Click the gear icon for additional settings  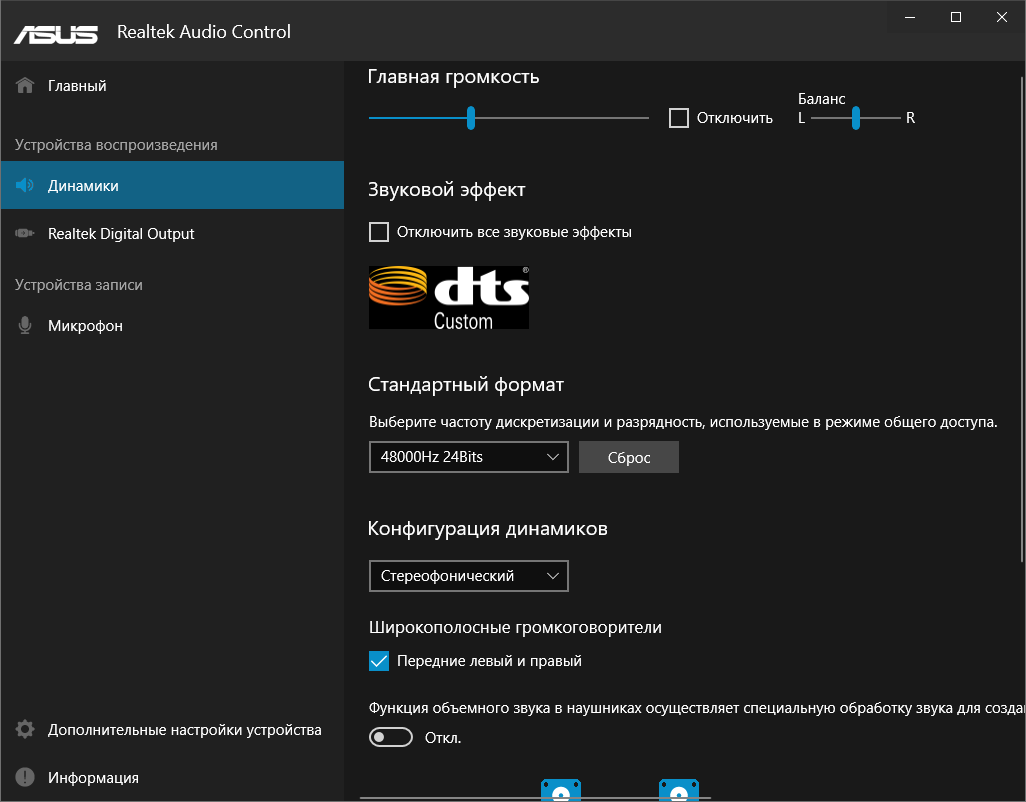coord(25,729)
